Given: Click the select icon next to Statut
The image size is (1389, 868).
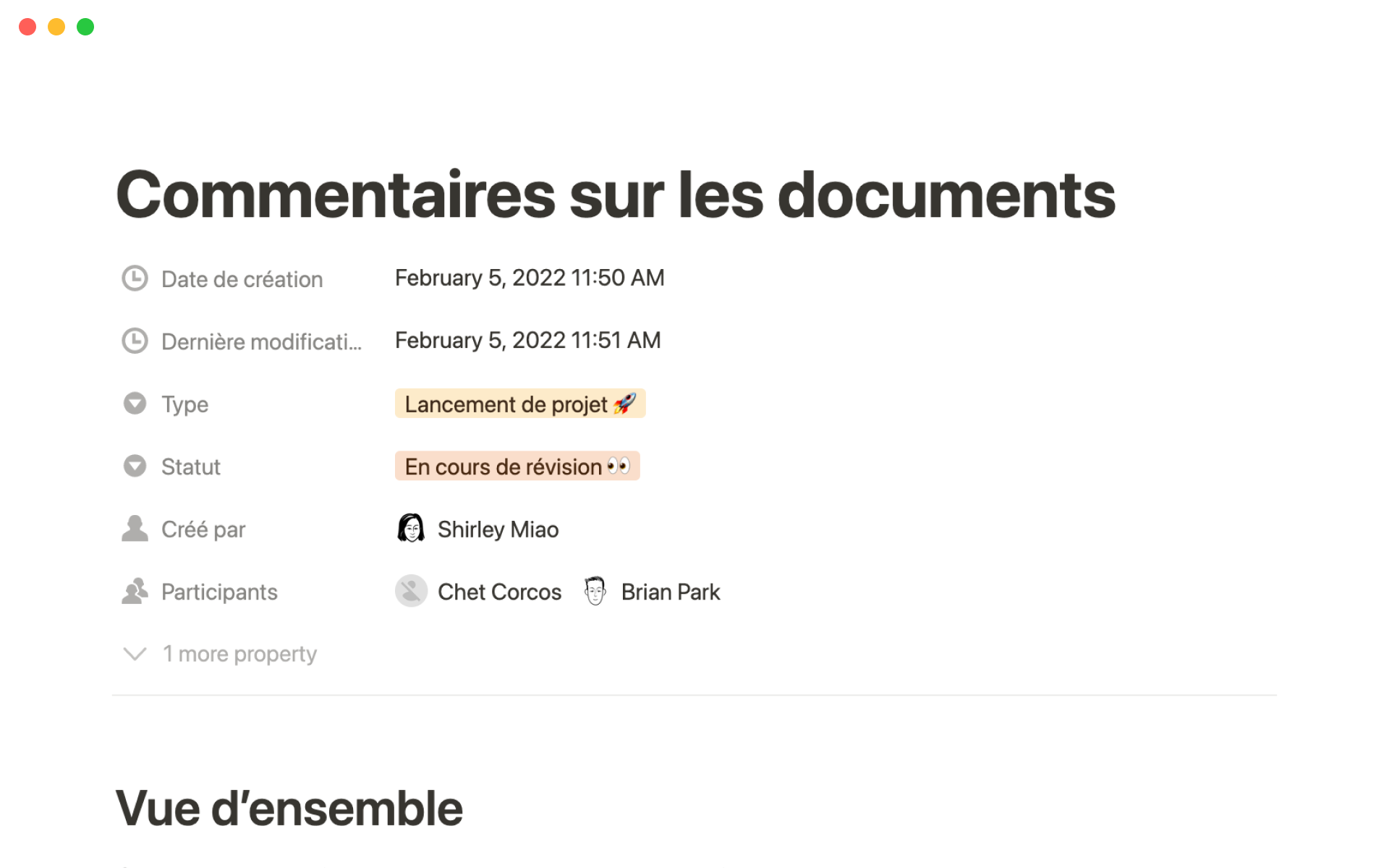Looking at the screenshot, I should [x=135, y=466].
